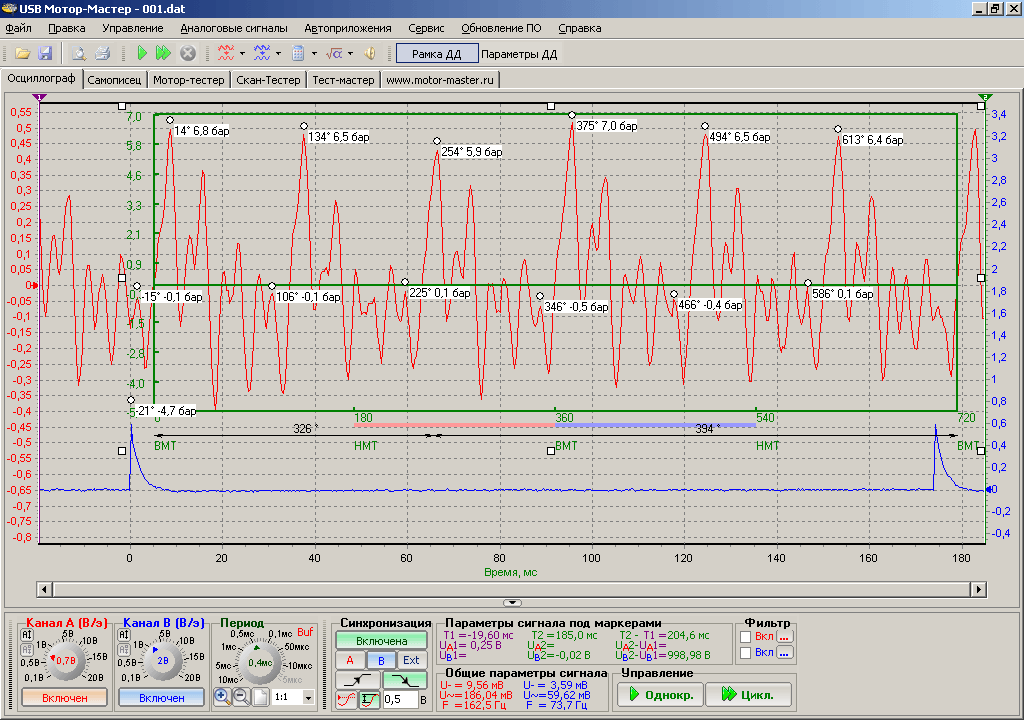Set sync source to Ext

coord(411,661)
